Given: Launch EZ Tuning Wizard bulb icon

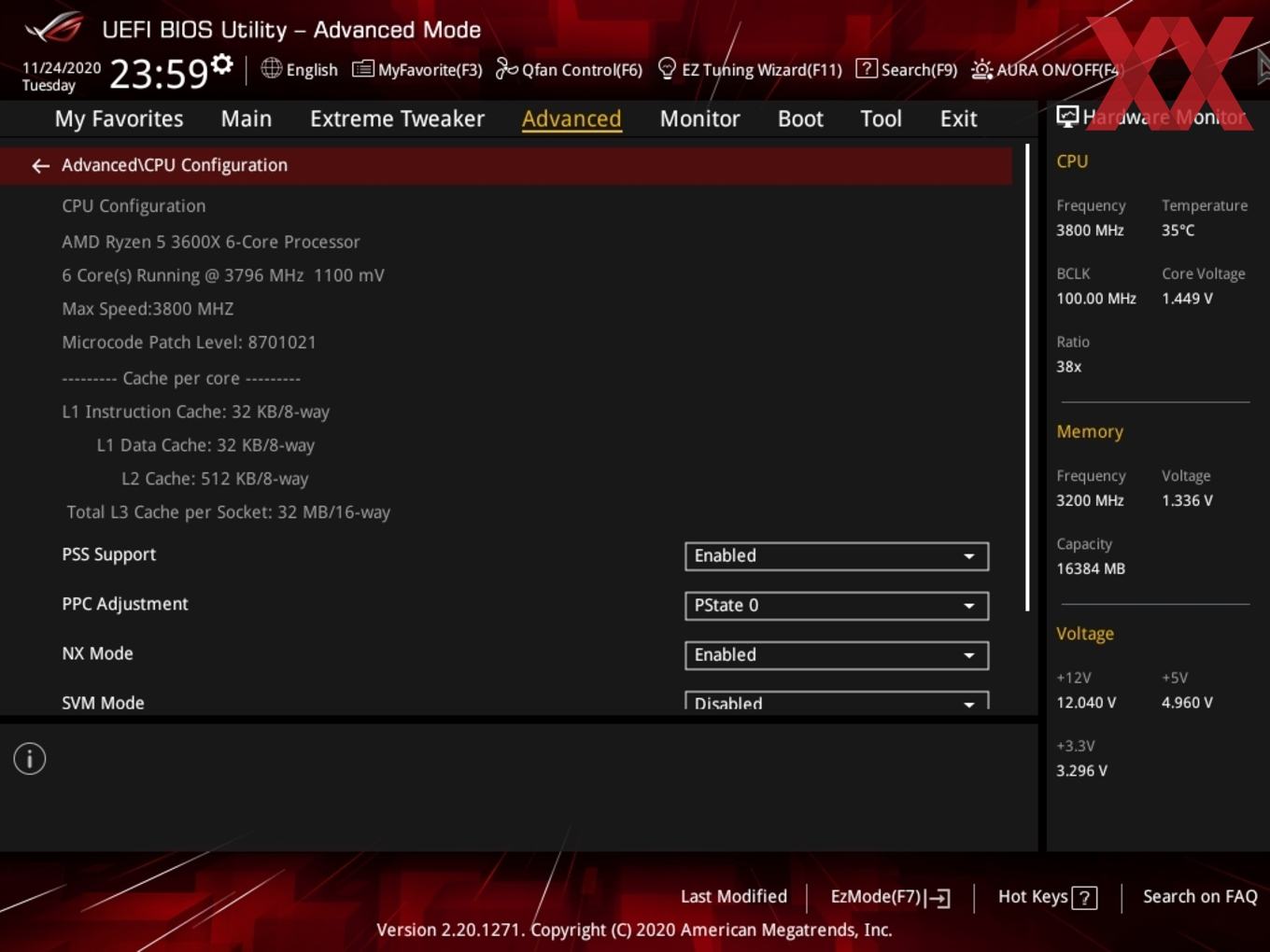Looking at the screenshot, I should [x=667, y=68].
